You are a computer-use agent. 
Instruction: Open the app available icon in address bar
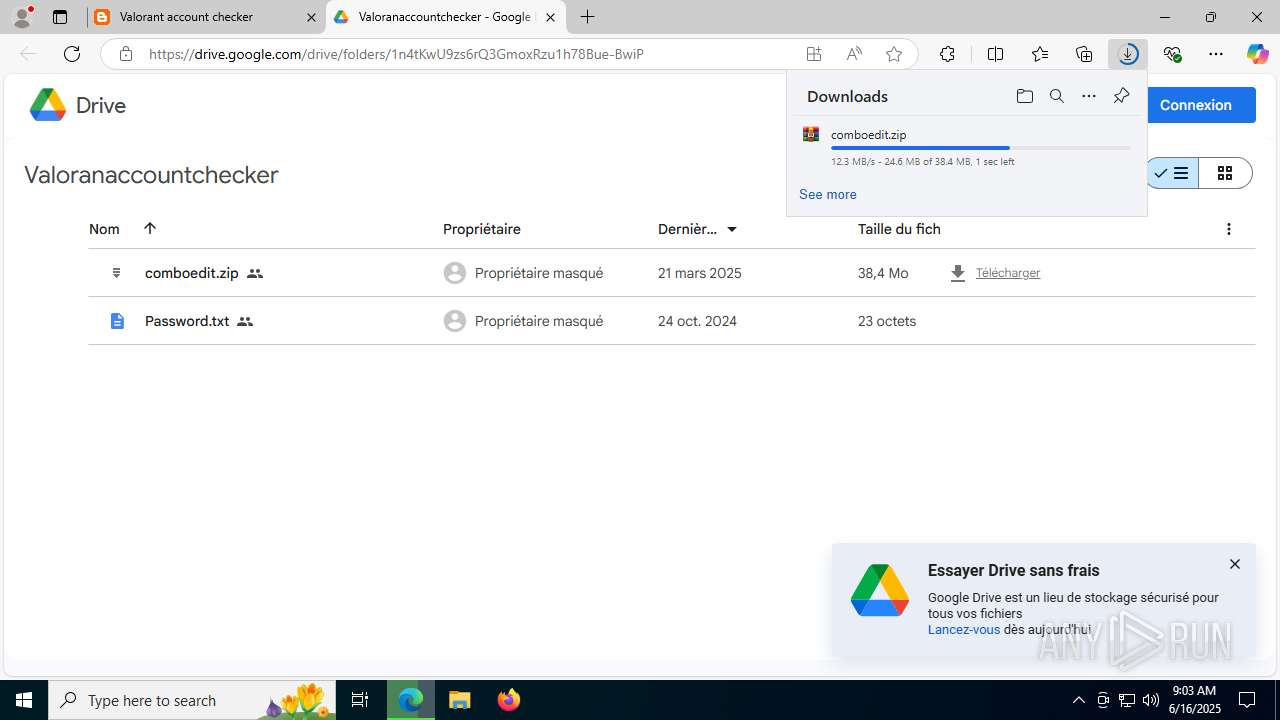click(814, 54)
